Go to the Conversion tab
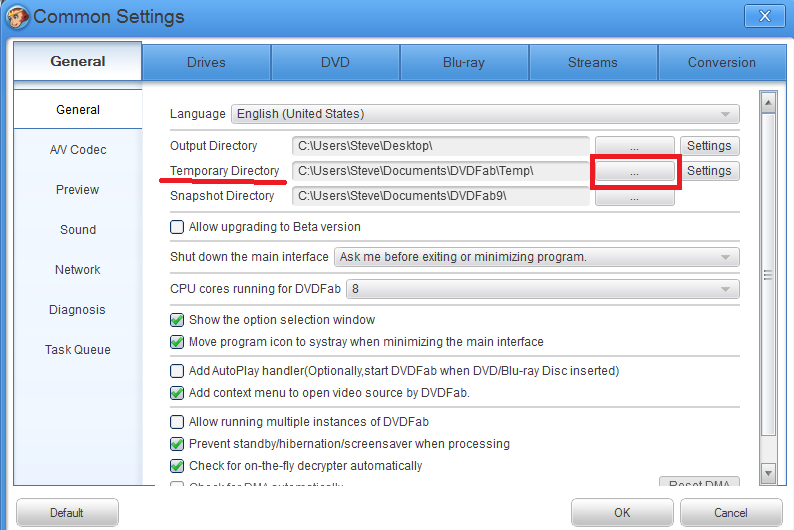 pos(722,62)
